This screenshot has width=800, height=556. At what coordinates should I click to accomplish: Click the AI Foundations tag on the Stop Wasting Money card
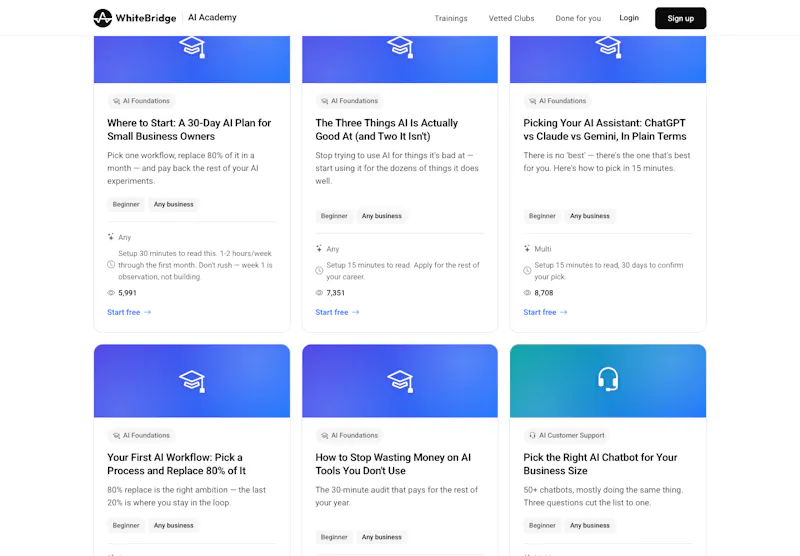(349, 436)
